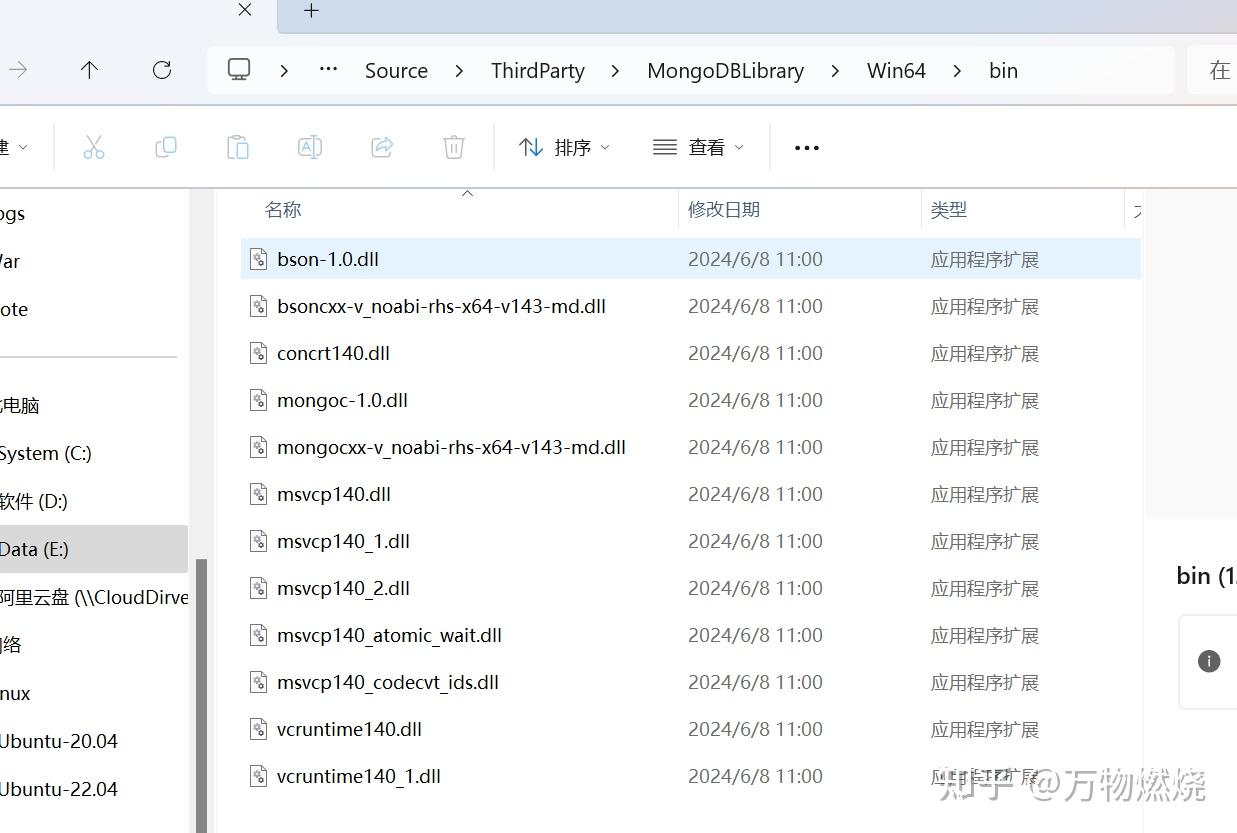The image size is (1237, 833).
Task: Click the Cut scissors icon on the toolbar
Action: [94, 146]
